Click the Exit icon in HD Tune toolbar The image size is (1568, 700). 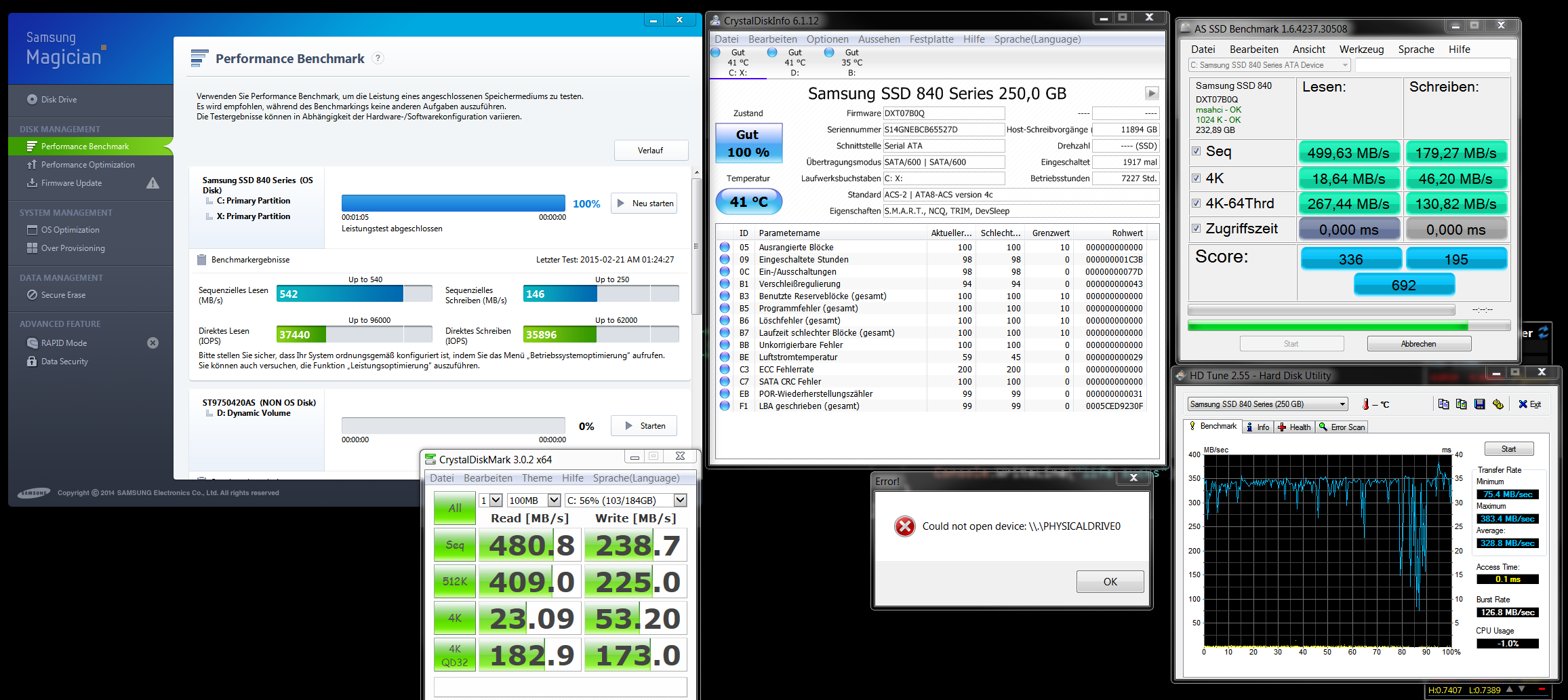click(1529, 404)
